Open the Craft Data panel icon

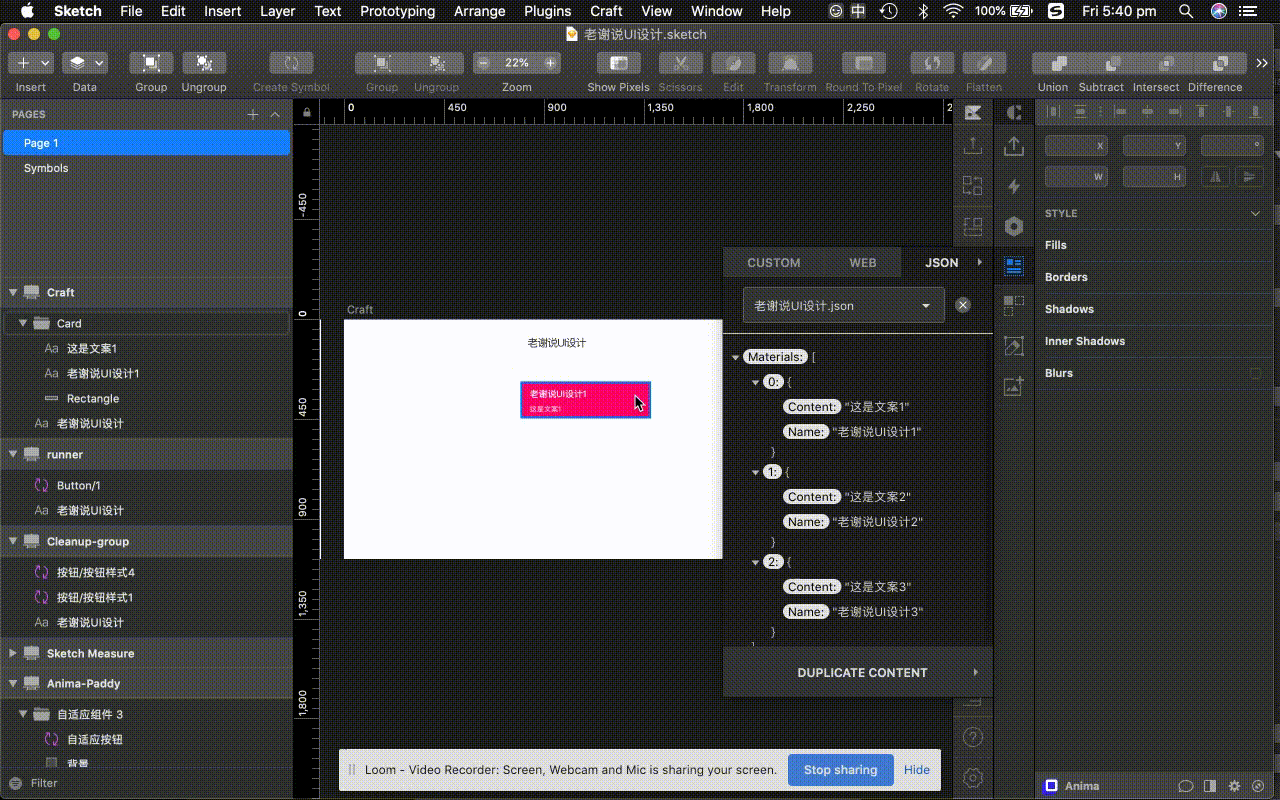click(1014, 265)
